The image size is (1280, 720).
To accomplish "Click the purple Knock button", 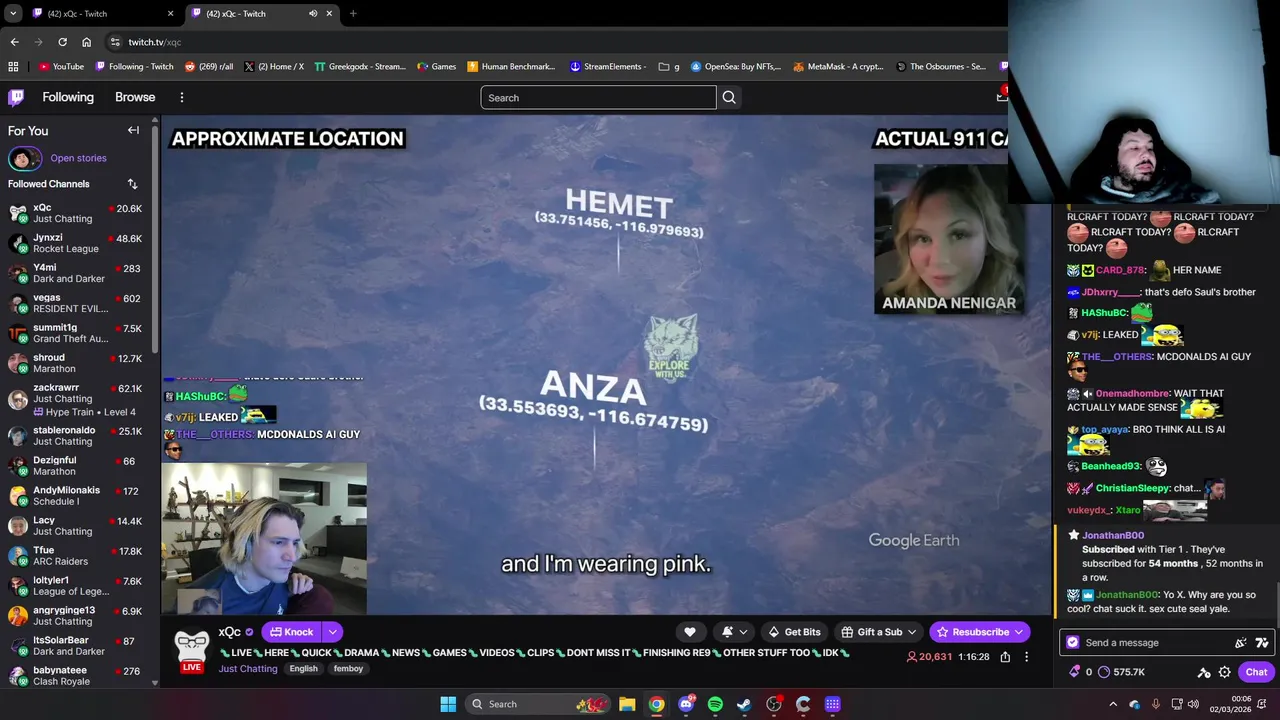I will coord(291,632).
